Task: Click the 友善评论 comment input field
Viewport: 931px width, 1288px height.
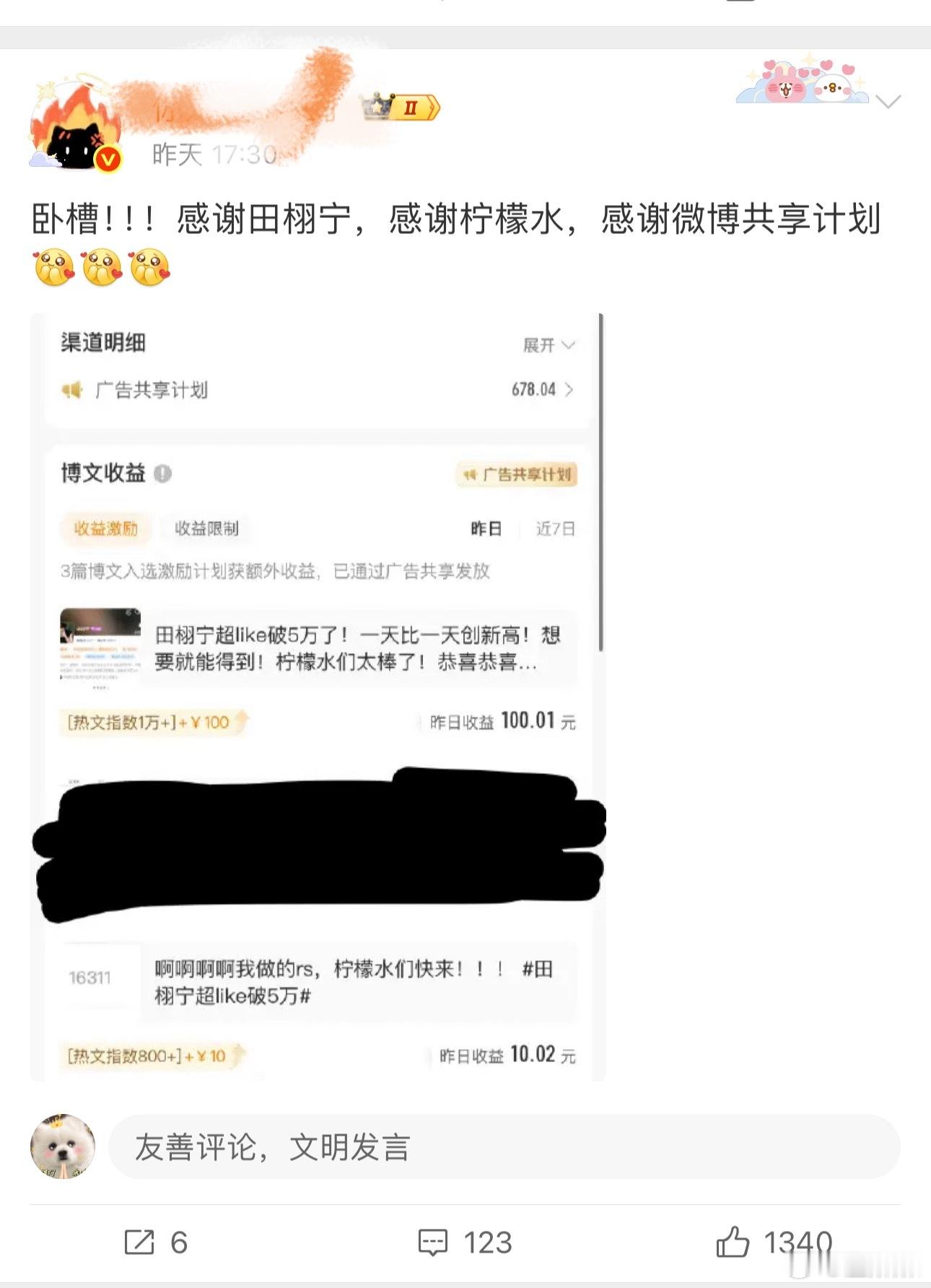Action: click(504, 1146)
